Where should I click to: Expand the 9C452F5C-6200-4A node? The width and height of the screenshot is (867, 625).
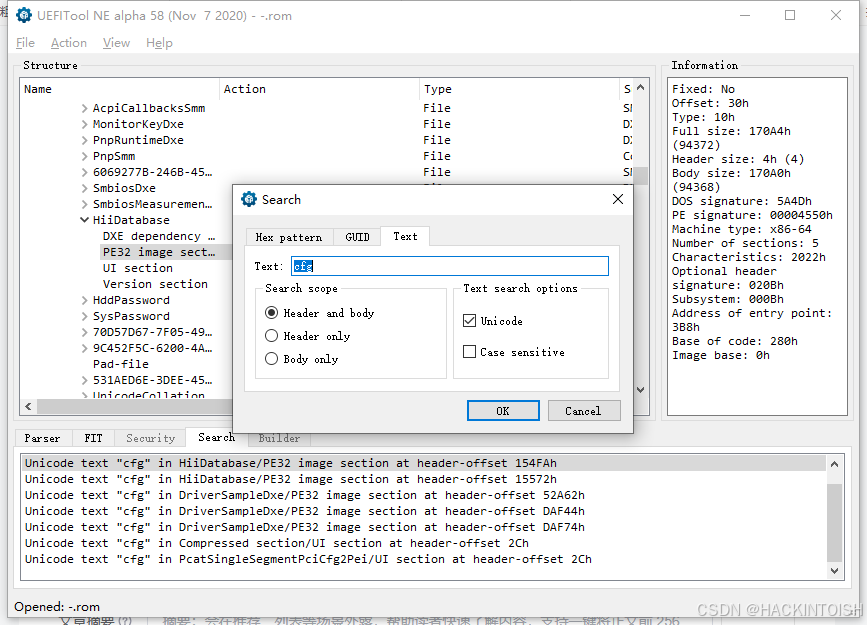pos(85,348)
